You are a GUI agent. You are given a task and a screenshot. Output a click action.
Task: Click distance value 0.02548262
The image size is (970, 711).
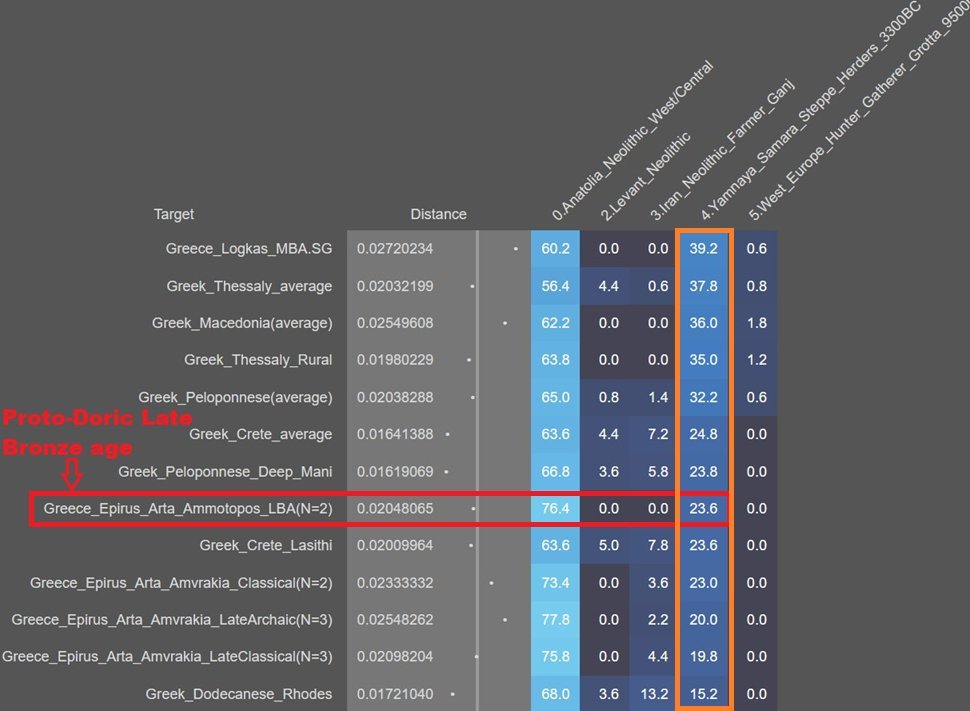coord(395,620)
